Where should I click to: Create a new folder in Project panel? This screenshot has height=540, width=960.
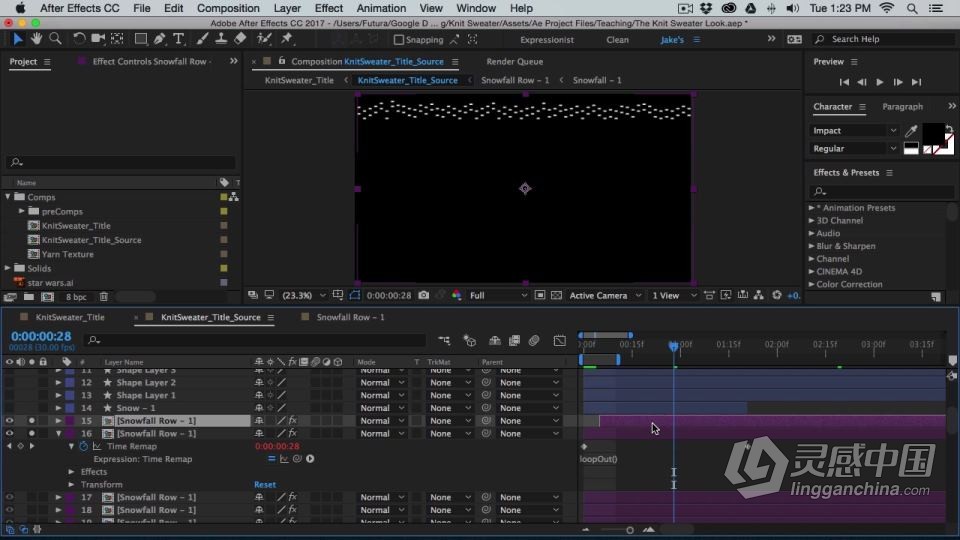[29, 297]
